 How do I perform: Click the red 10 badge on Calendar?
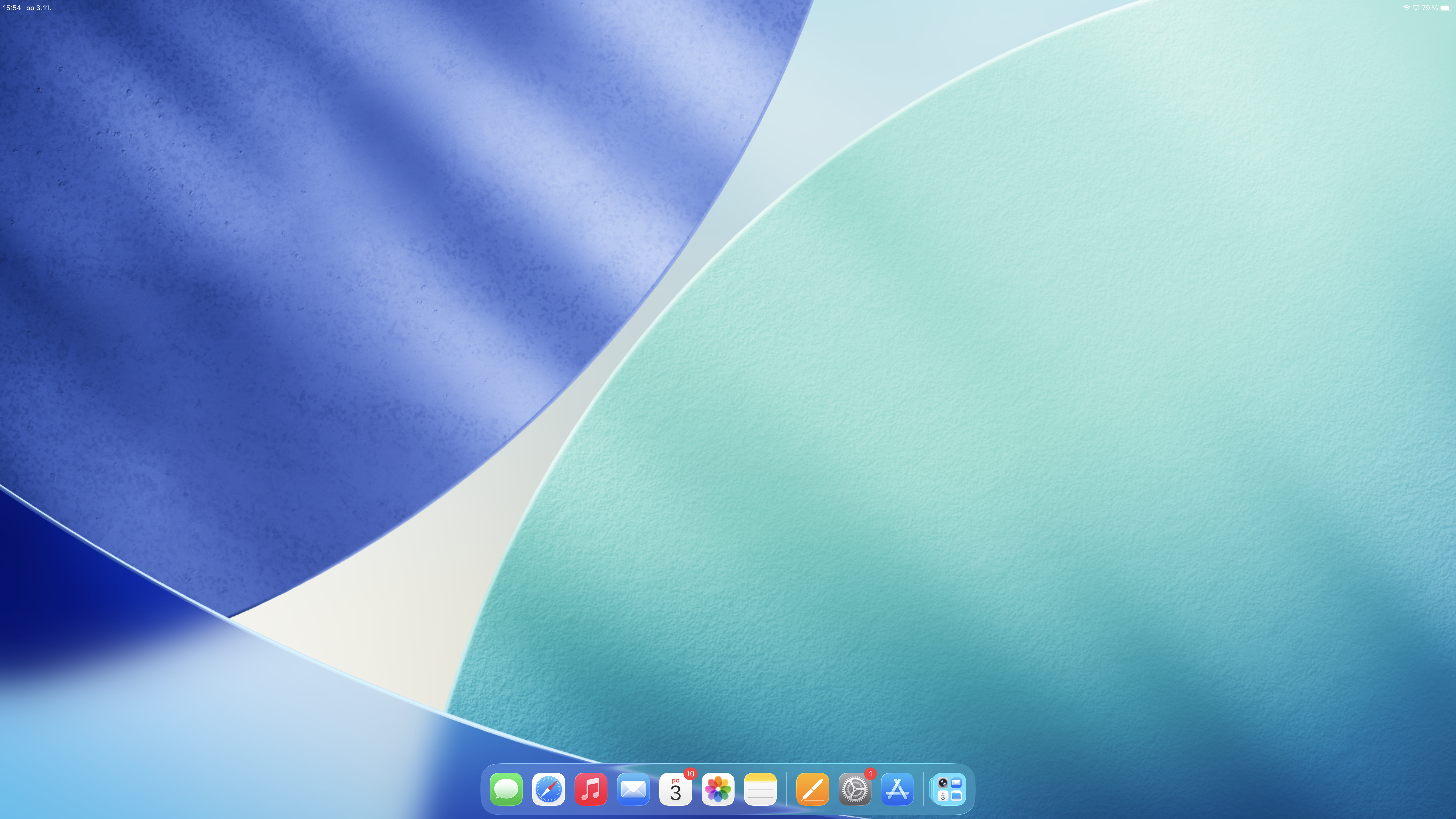[690, 774]
